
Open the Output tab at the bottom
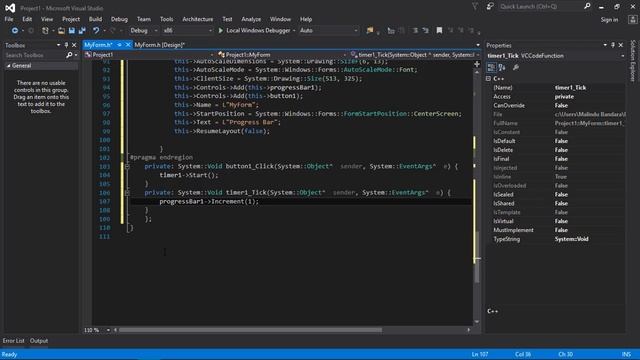pos(39,341)
